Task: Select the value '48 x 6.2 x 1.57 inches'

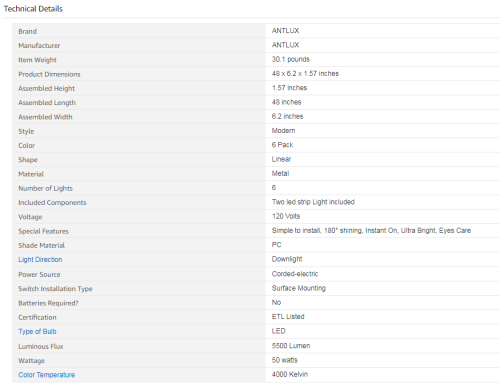Action: tap(305, 73)
